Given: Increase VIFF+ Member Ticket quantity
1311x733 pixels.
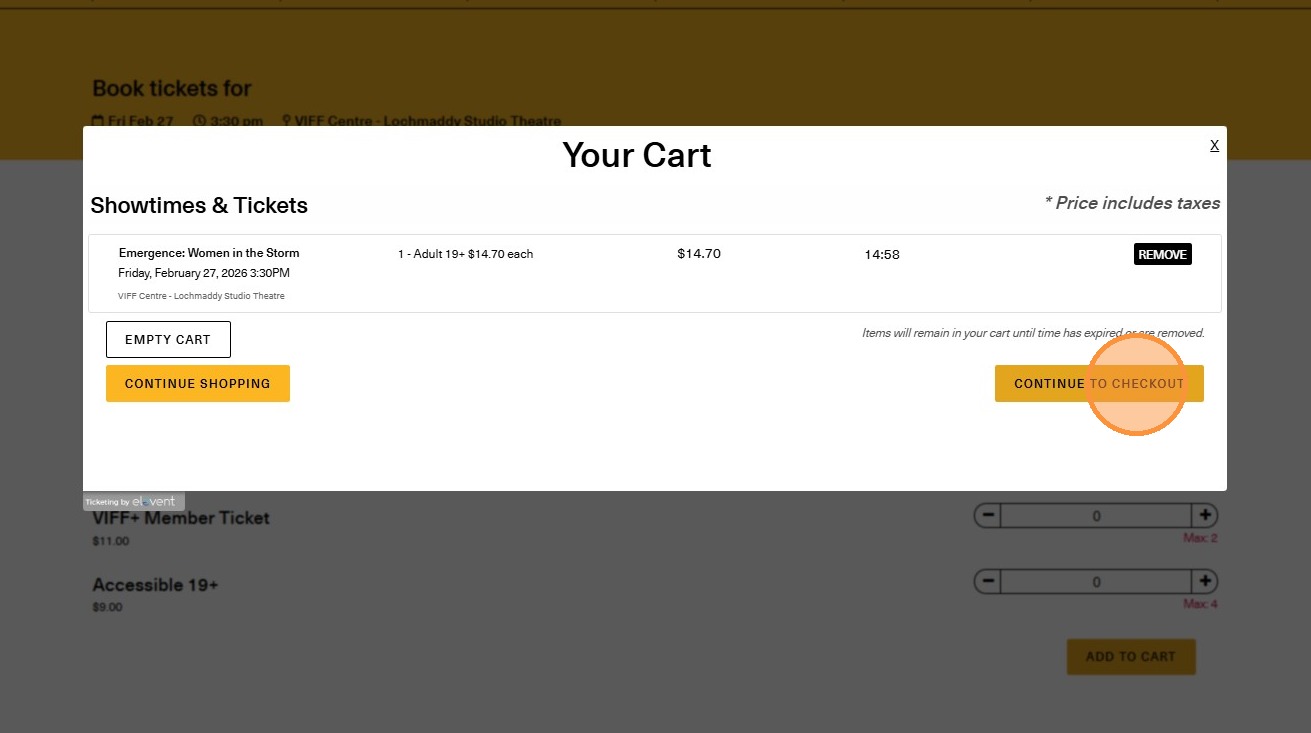Looking at the screenshot, I should tap(1205, 516).
